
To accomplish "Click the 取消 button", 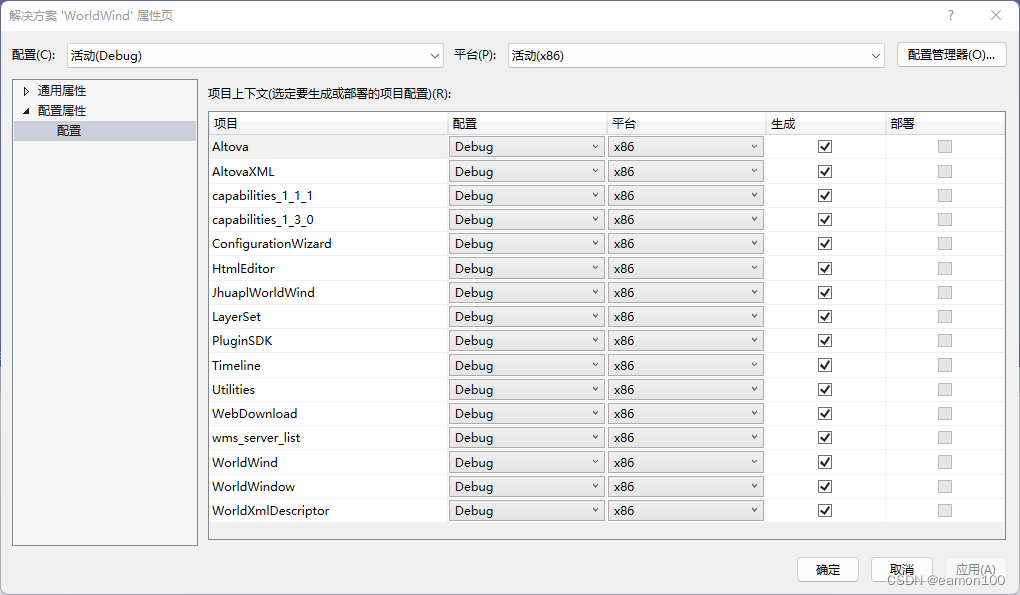I will tap(902, 568).
